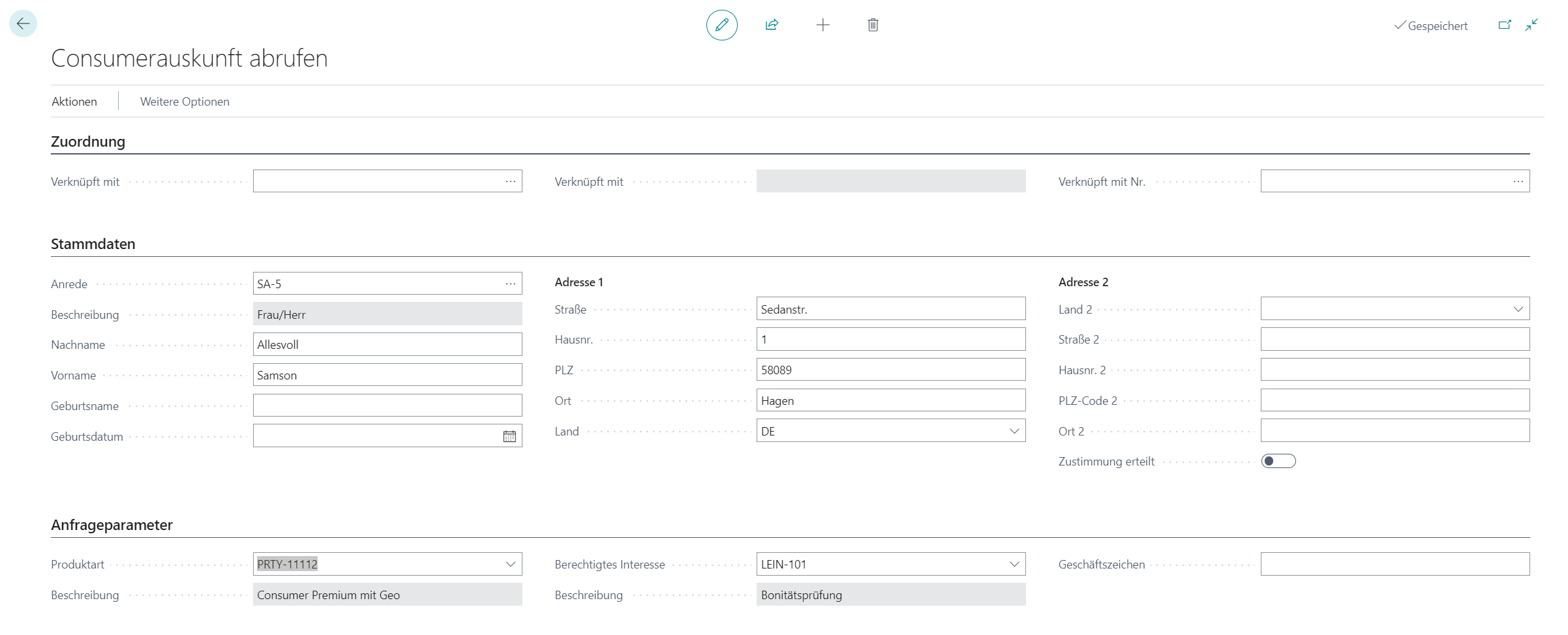1568x635 pixels.
Task: Expand the Land dropdown showing DE
Action: tap(1014, 431)
